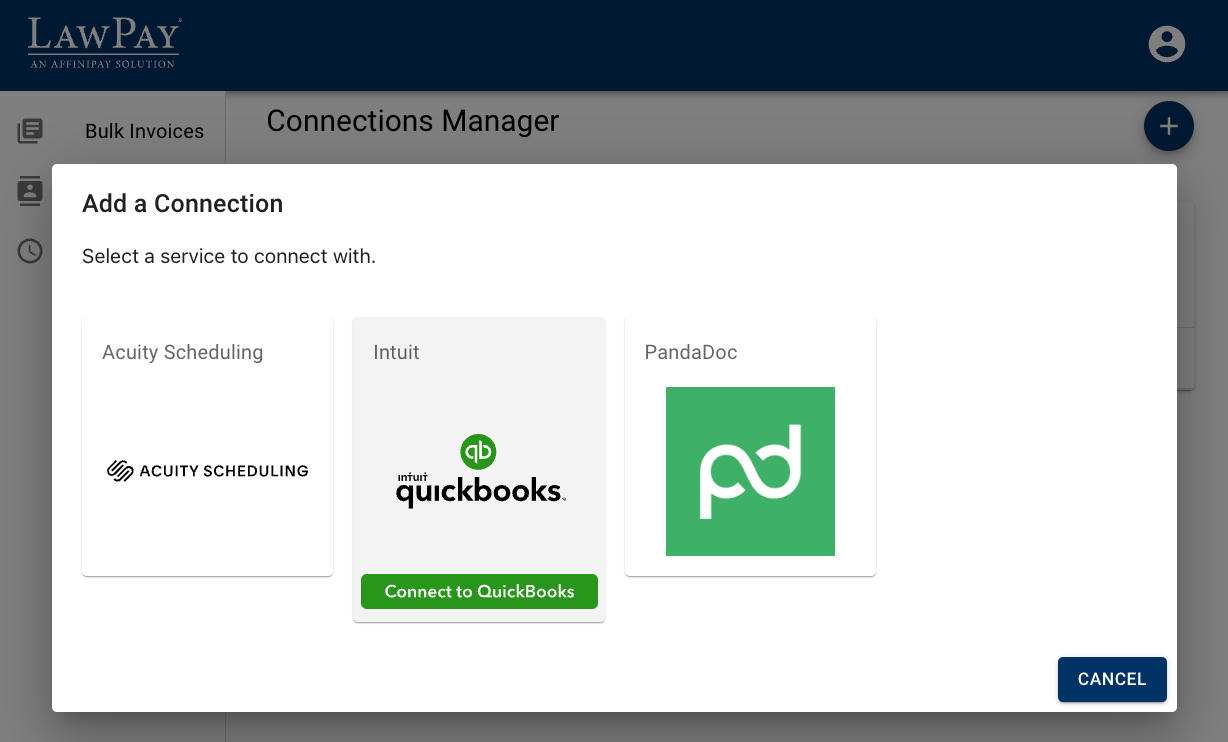The height and width of the screenshot is (742, 1228).
Task: Dismiss the dialog with the Cancel button
Action: (1111, 679)
